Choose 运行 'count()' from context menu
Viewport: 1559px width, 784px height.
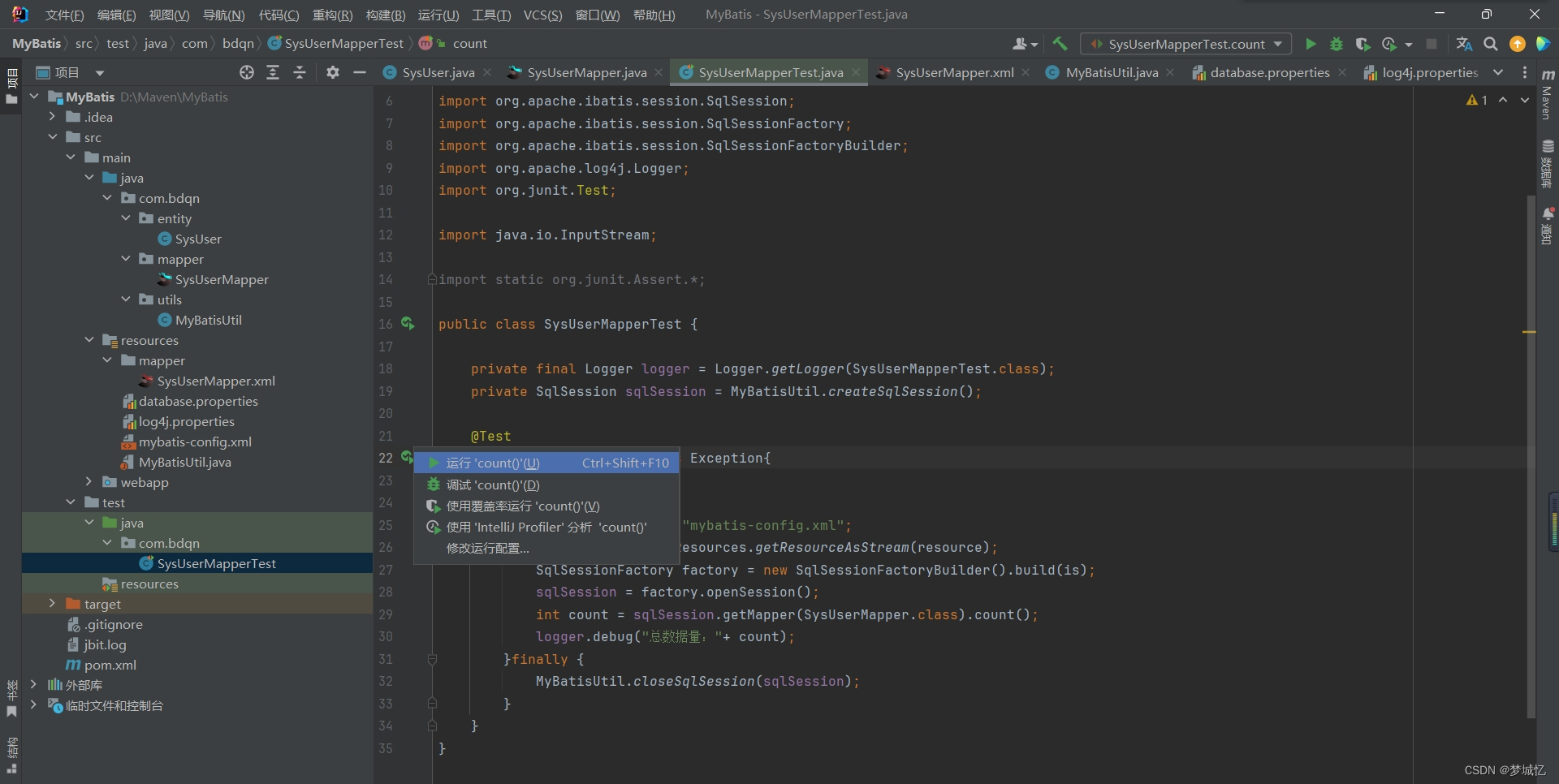pyautogui.click(x=546, y=463)
